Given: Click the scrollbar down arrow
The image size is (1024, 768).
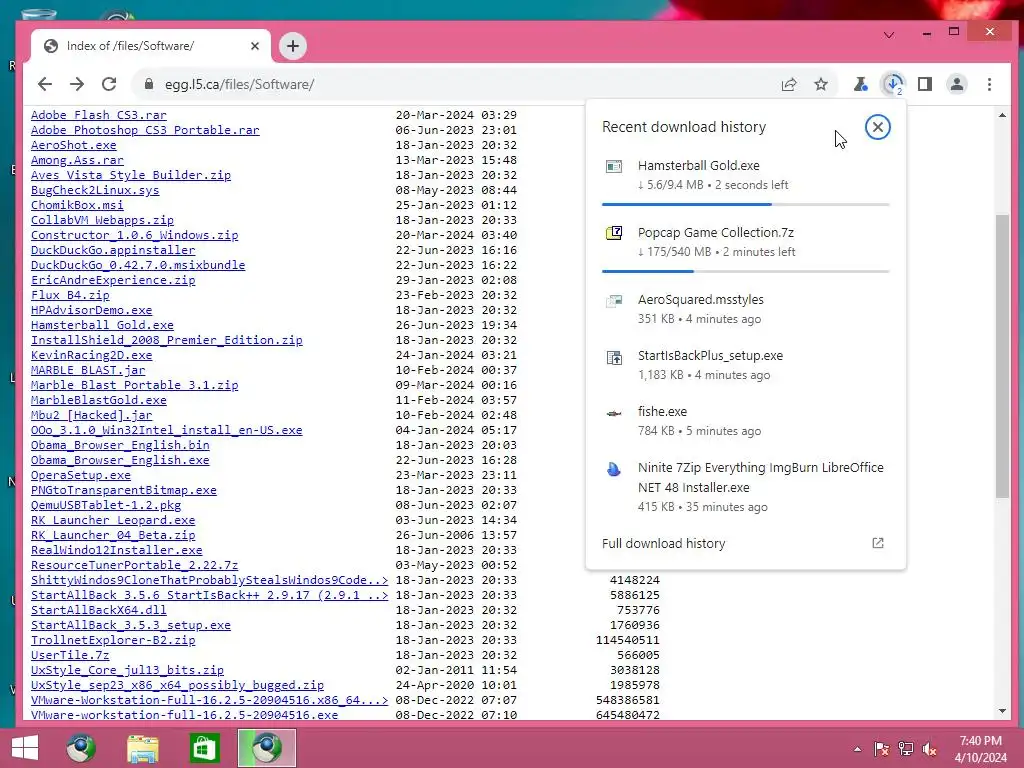Looking at the screenshot, I should (x=1002, y=711).
